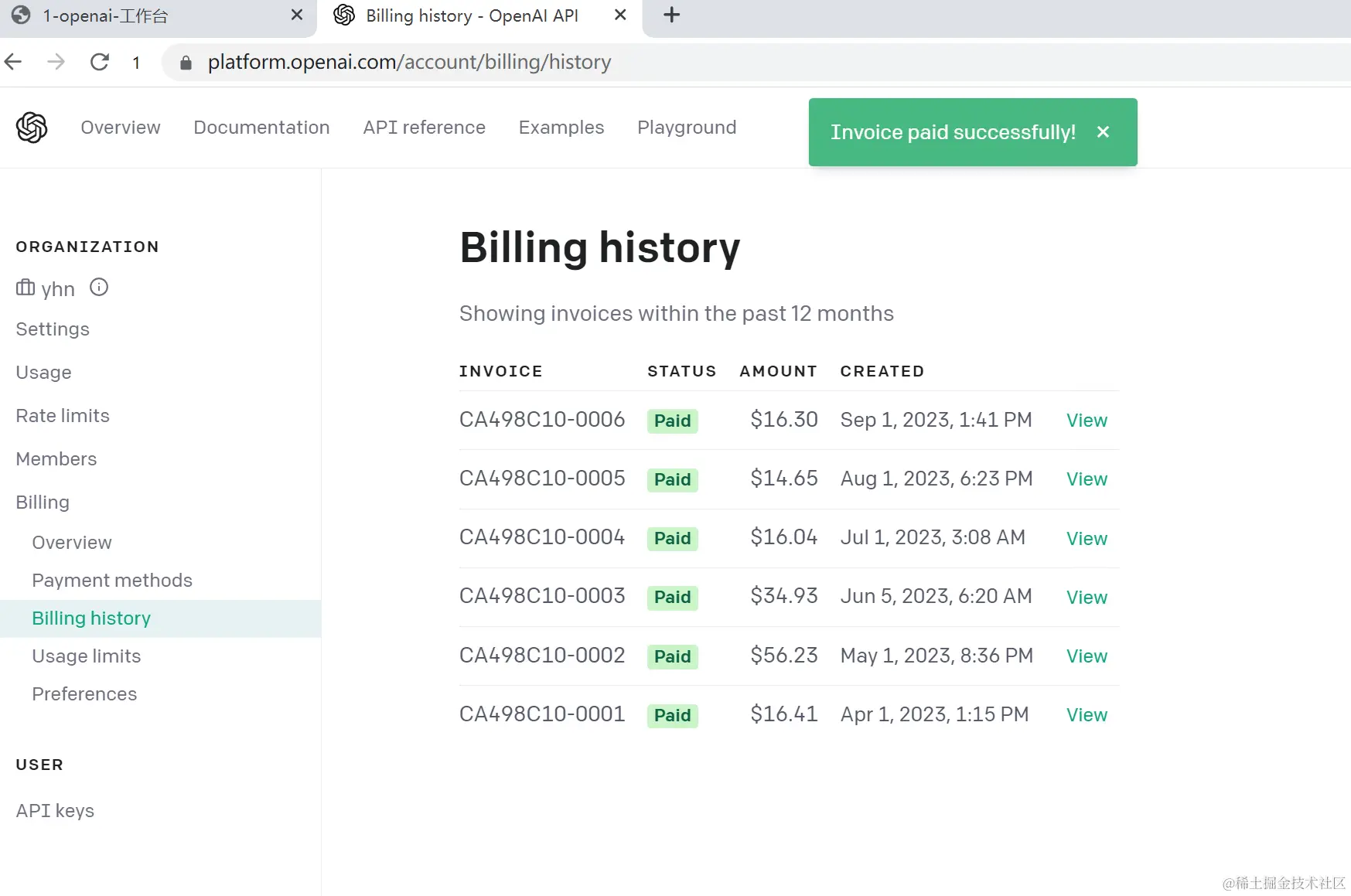View invoice CA498C10-0006
Screen dimensions: 1351x896
(1087, 421)
